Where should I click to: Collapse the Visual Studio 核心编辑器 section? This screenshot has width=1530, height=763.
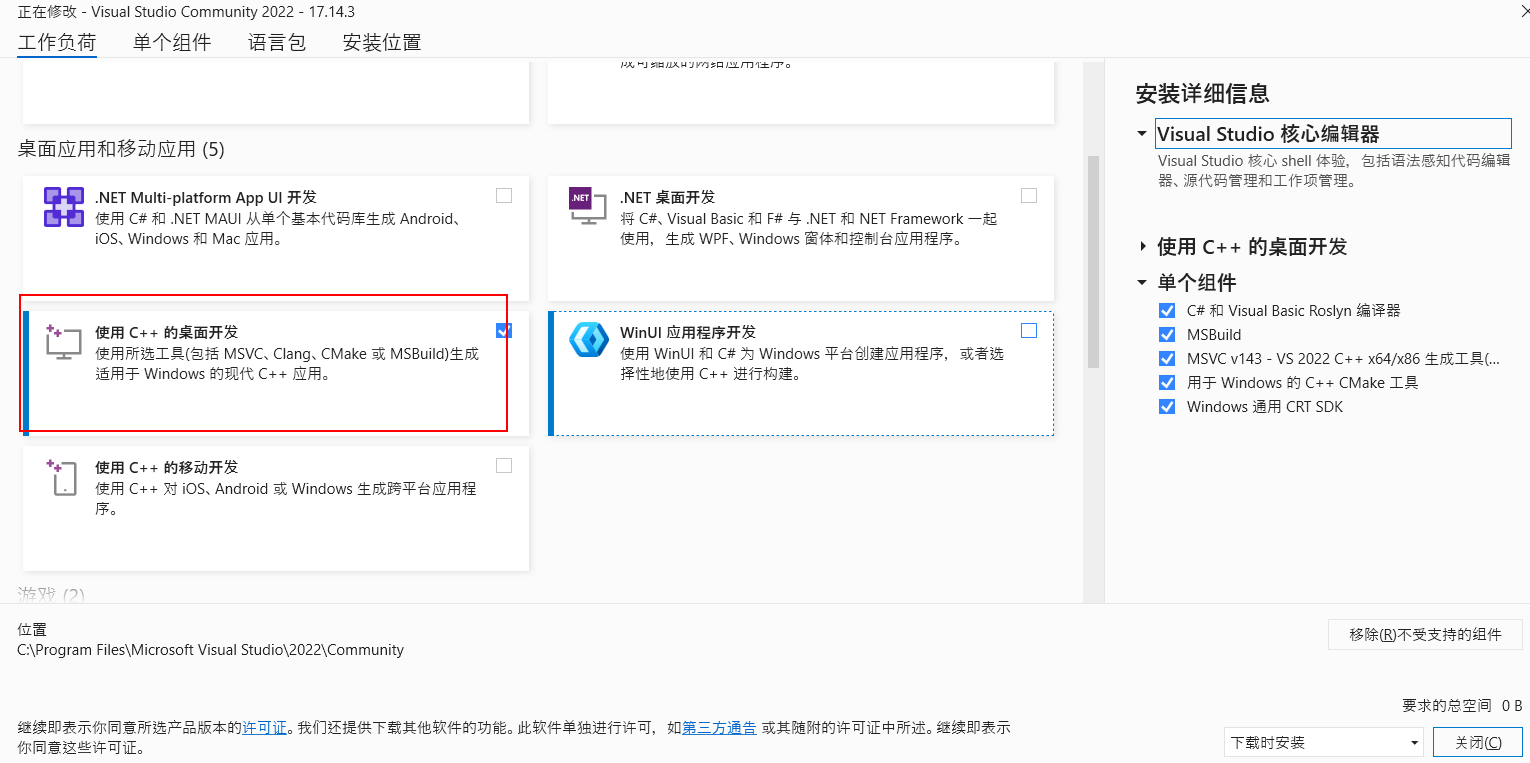1141,132
